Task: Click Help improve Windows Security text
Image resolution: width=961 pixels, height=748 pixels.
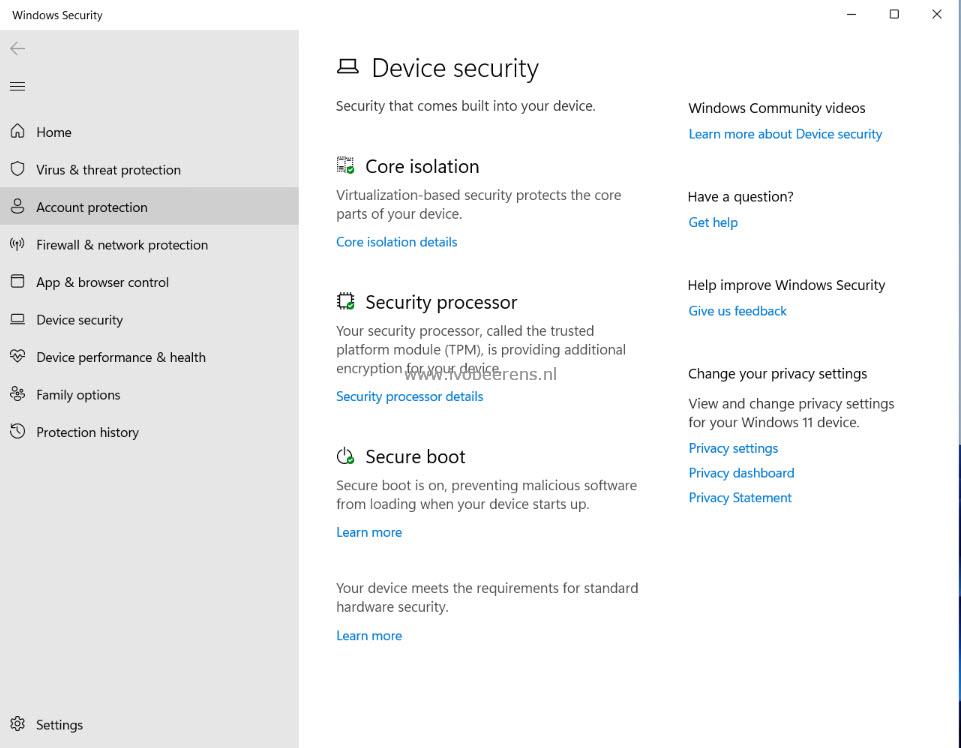Action: coord(786,285)
